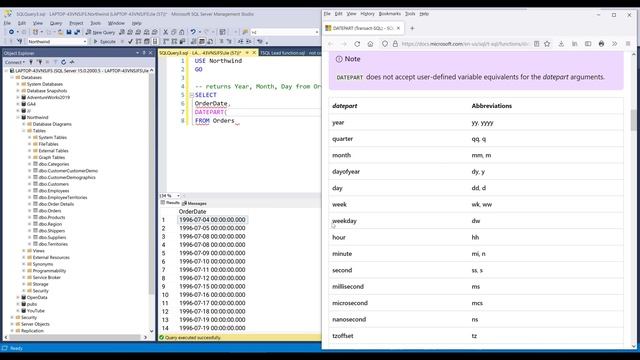Select the pubs database

32,304
